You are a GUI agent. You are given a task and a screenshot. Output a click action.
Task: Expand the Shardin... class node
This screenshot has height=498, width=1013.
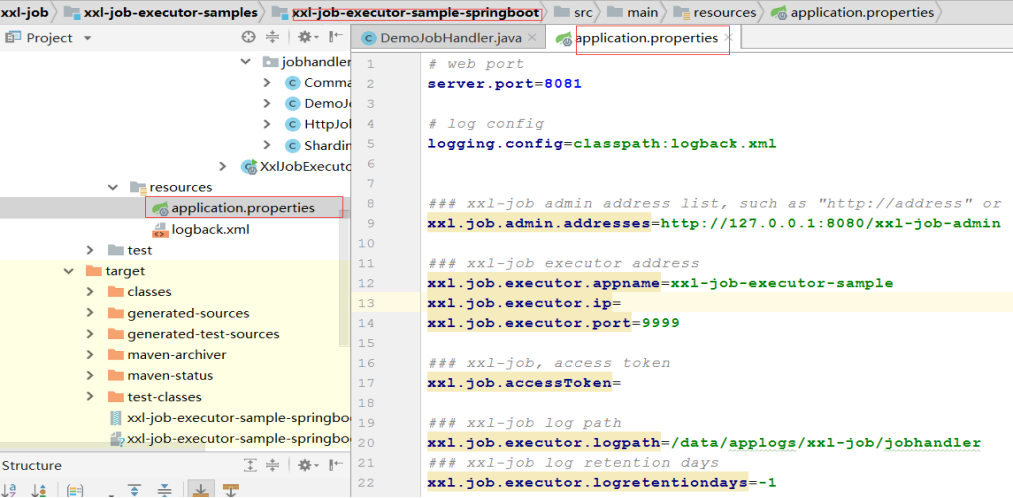(267, 145)
